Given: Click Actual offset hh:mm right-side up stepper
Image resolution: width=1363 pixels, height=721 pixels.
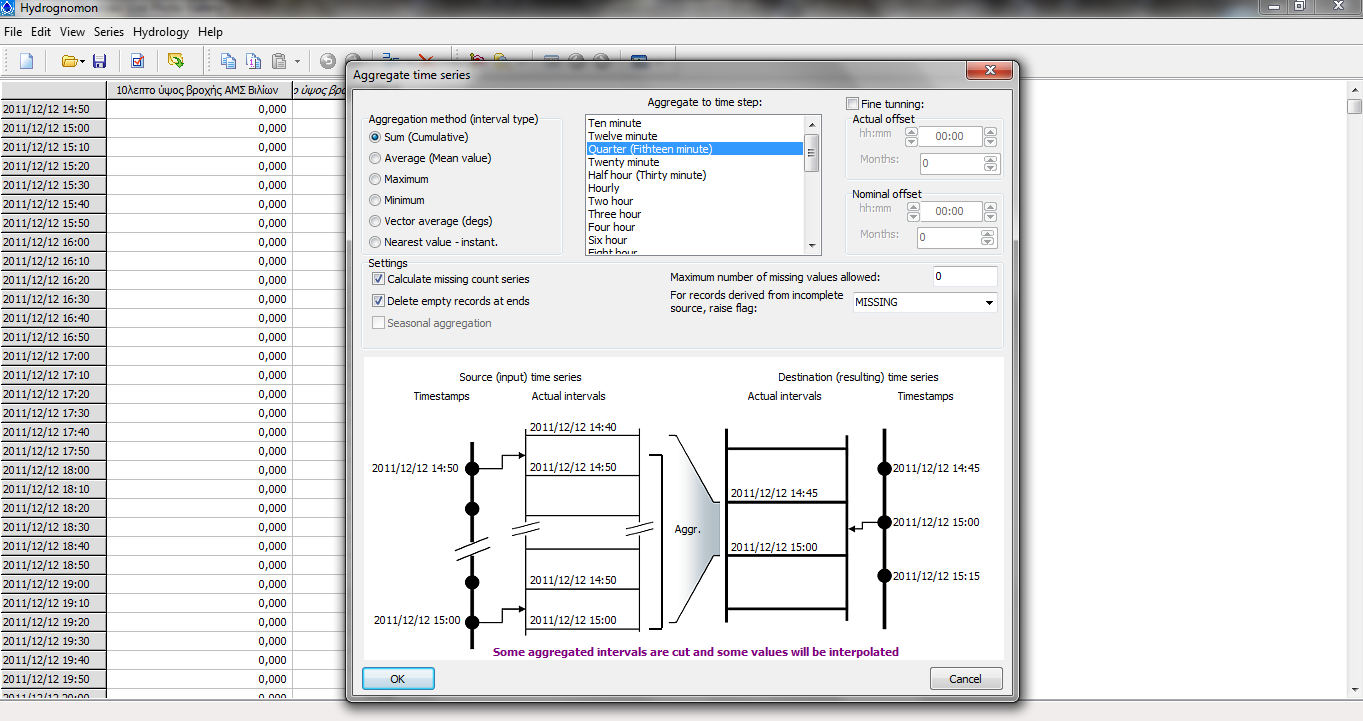Looking at the screenshot, I should tap(990, 131).
